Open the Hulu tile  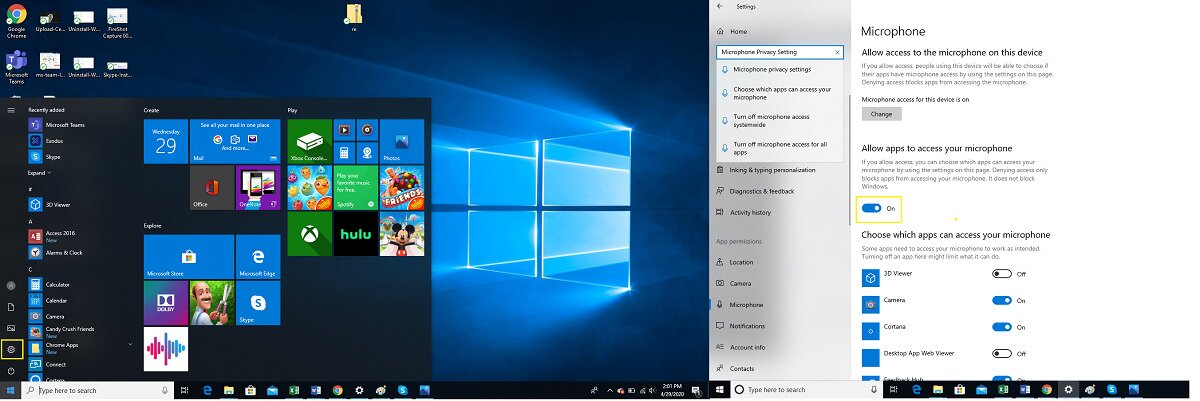[x=355, y=233]
